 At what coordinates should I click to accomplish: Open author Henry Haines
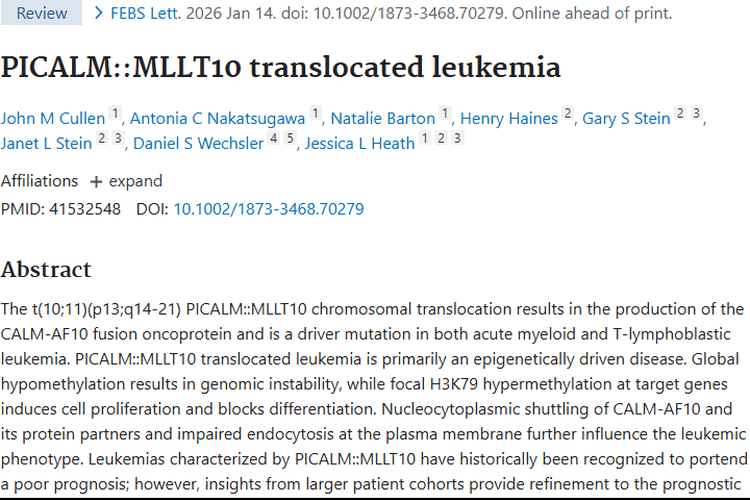coord(508,118)
